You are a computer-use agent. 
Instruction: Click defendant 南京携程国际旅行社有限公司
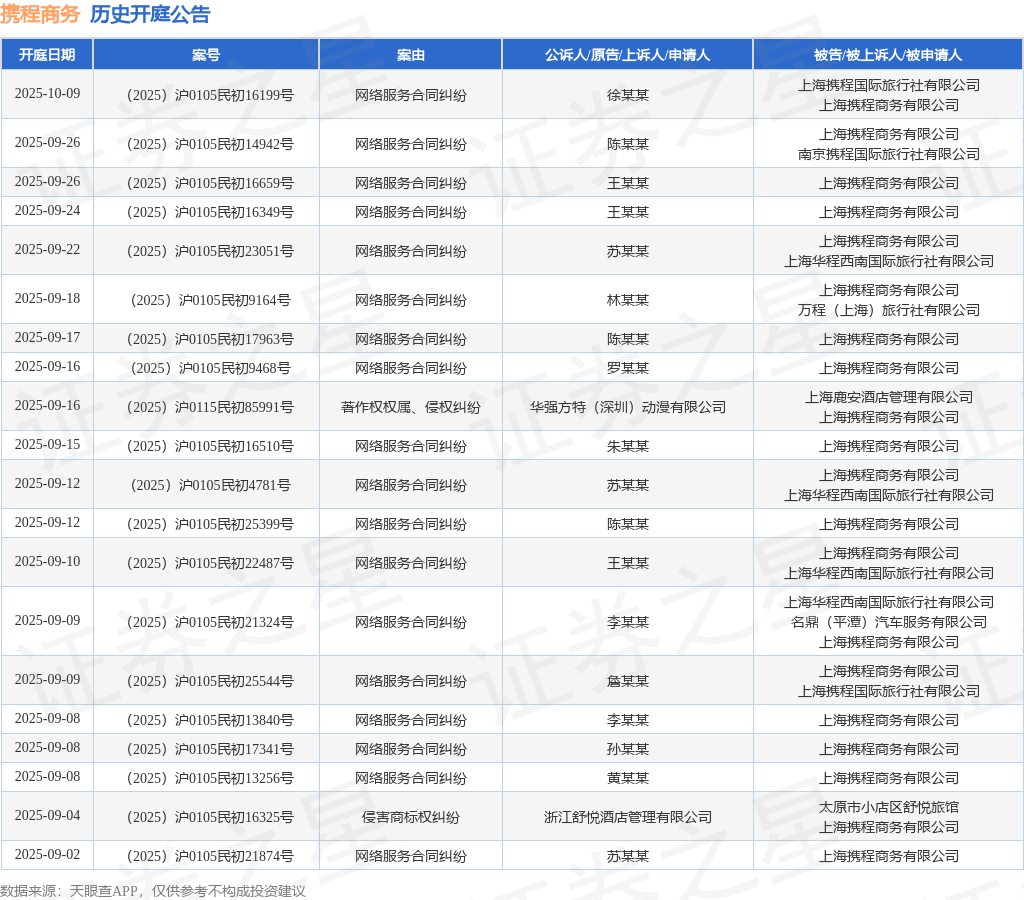point(889,154)
